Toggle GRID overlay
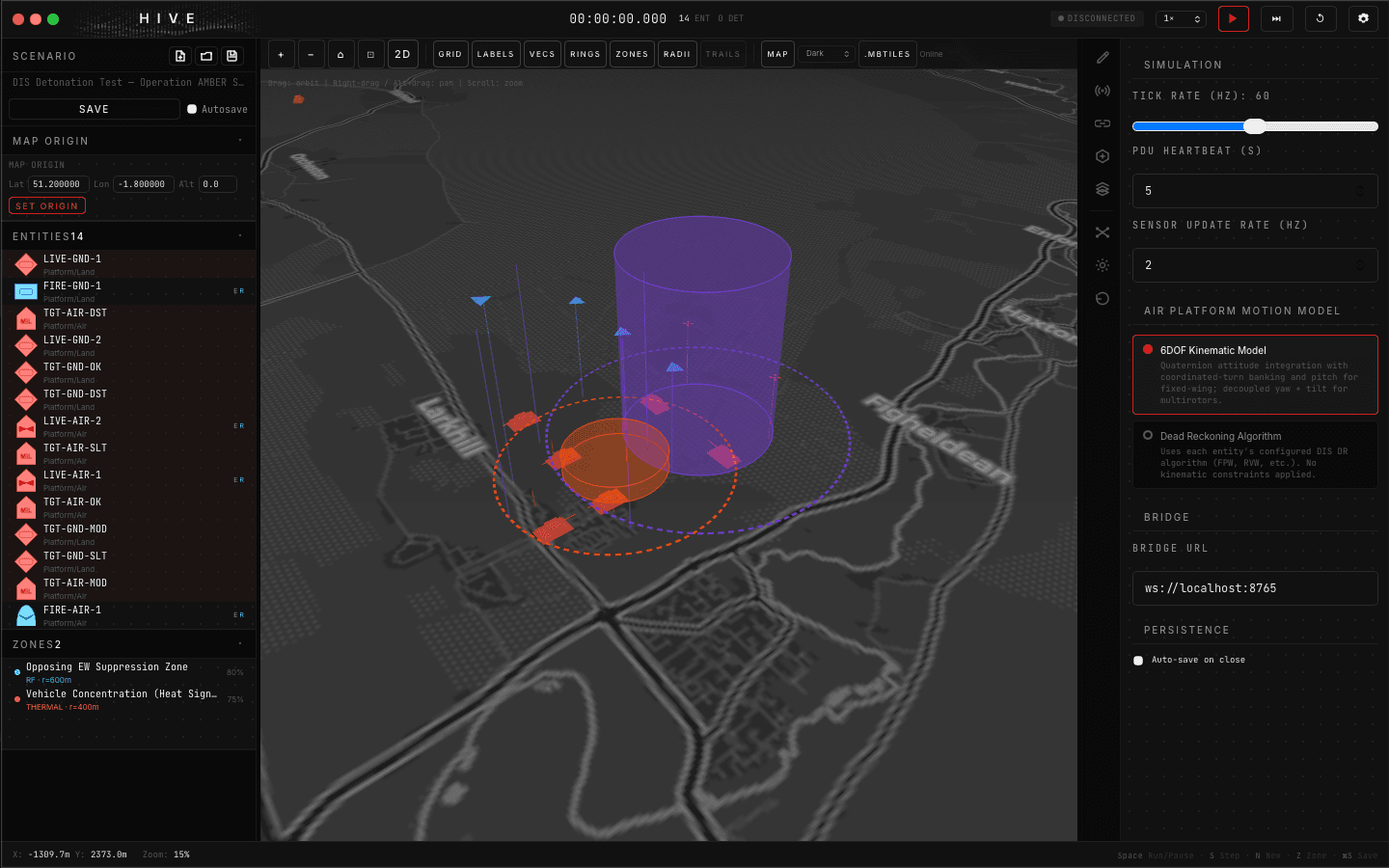This screenshot has width=1389, height=868. click(450, 54)
